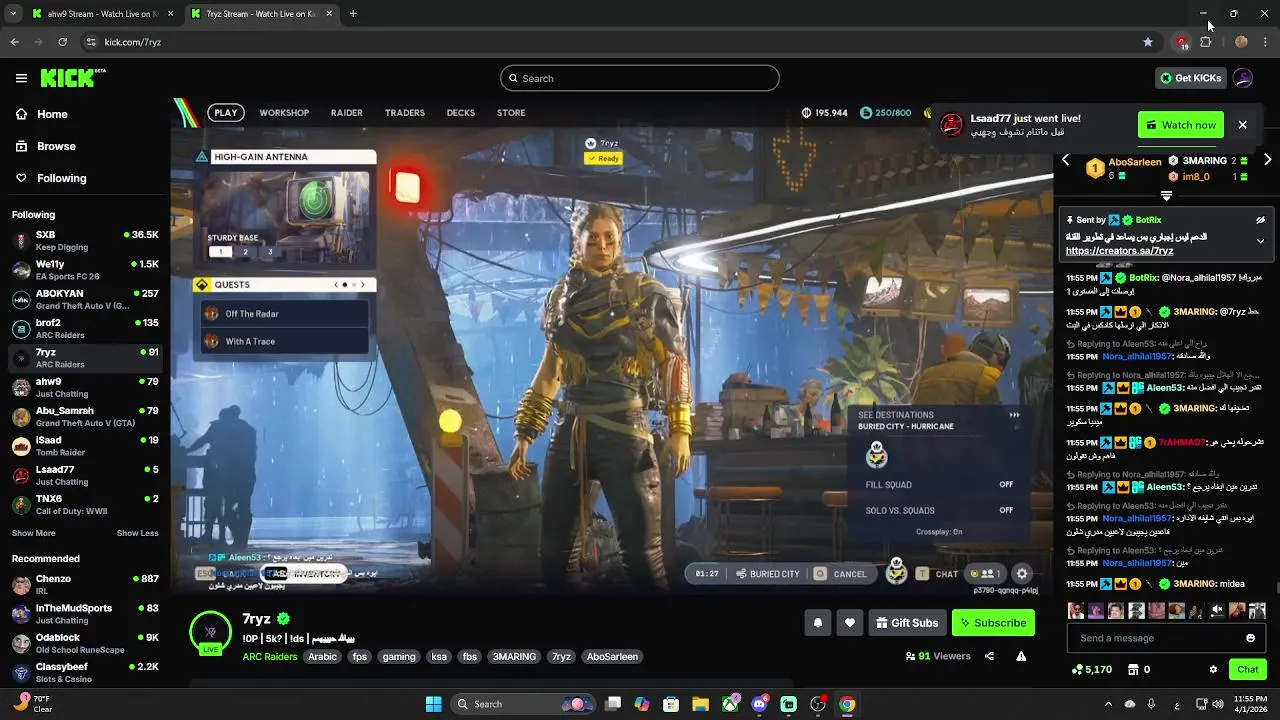Viewport: 1280px width, 720px height.
Task: Click Show More in Following list
Action: pos(34,533)
